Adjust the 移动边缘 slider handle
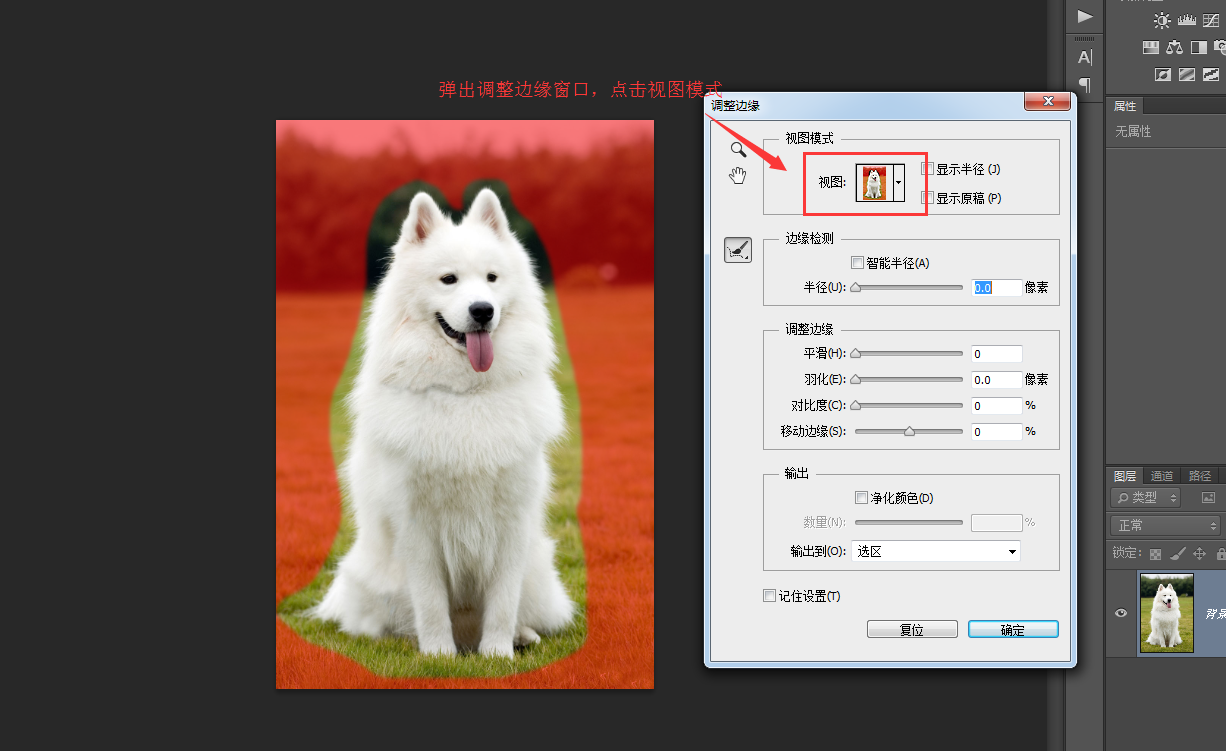This screenshot has height=751, width=1226. tap(909, 432)
